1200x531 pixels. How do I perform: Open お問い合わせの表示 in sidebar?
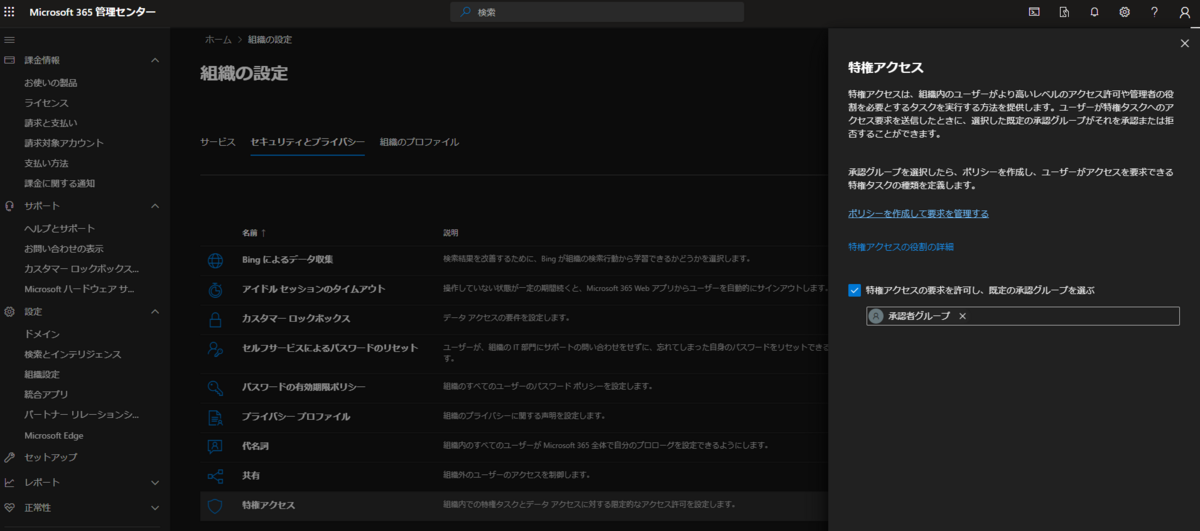click(64, 248)
